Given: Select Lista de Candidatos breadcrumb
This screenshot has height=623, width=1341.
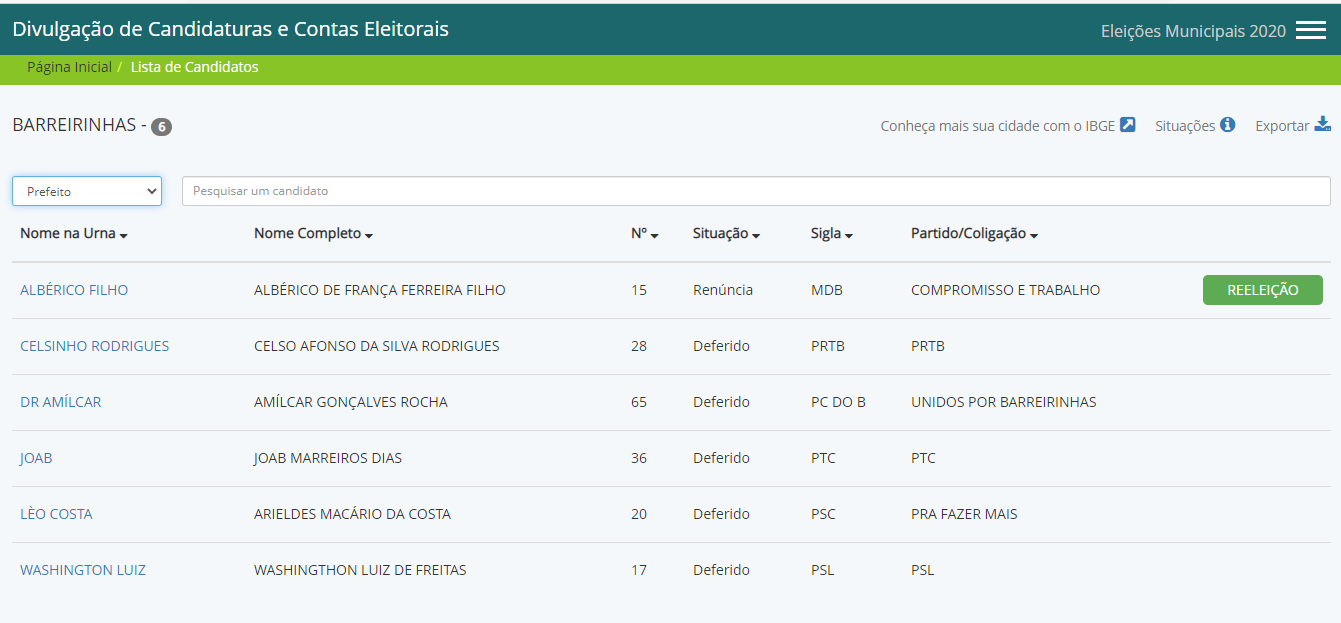Looking at the screenshot, I should click(194, 67).
